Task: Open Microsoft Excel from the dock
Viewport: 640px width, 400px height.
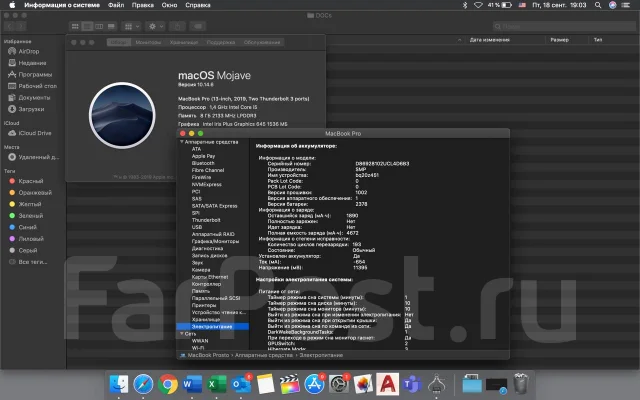Action: [x=217, y=384]
